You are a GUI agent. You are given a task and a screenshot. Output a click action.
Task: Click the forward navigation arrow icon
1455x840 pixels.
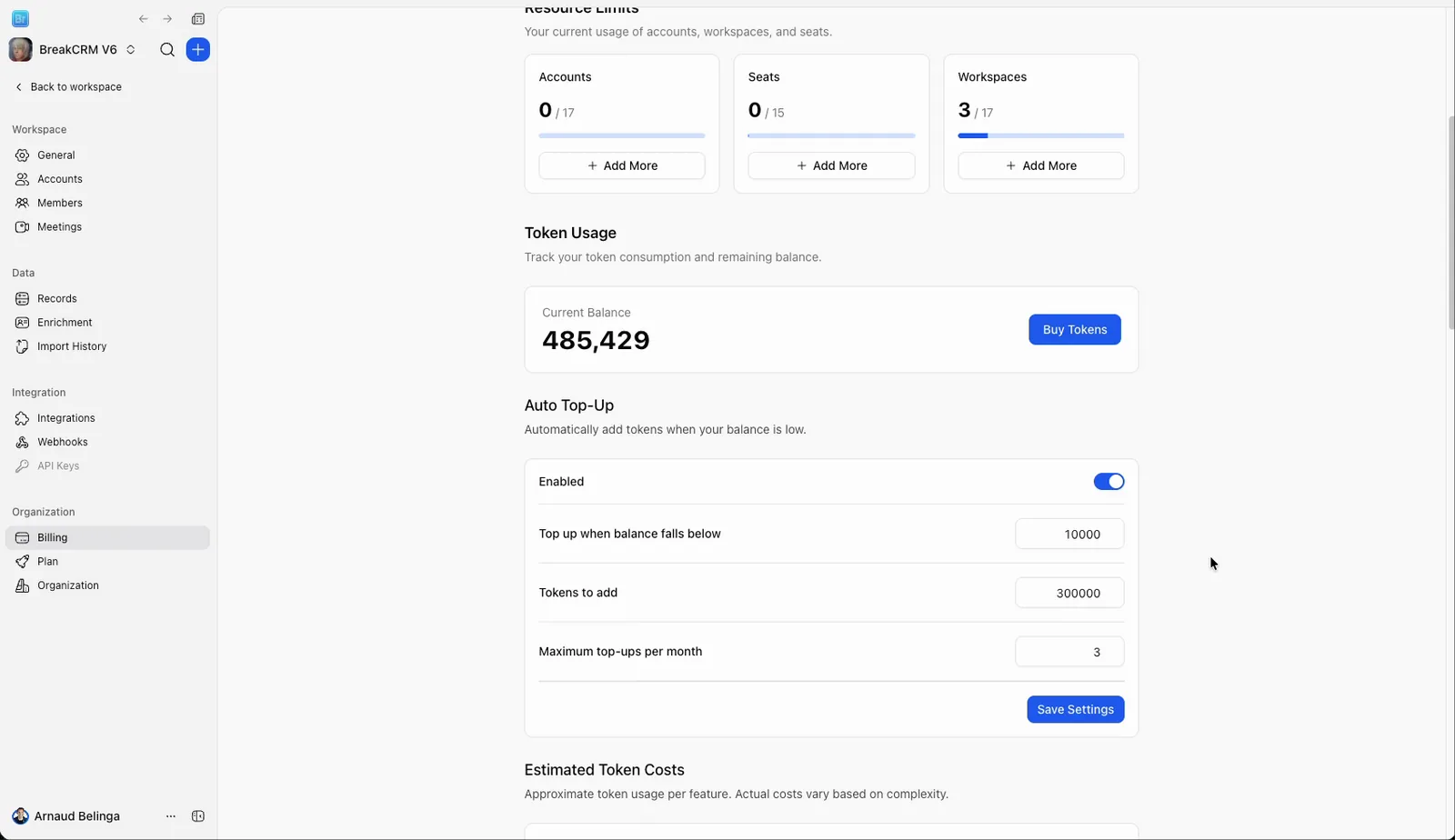167,19
